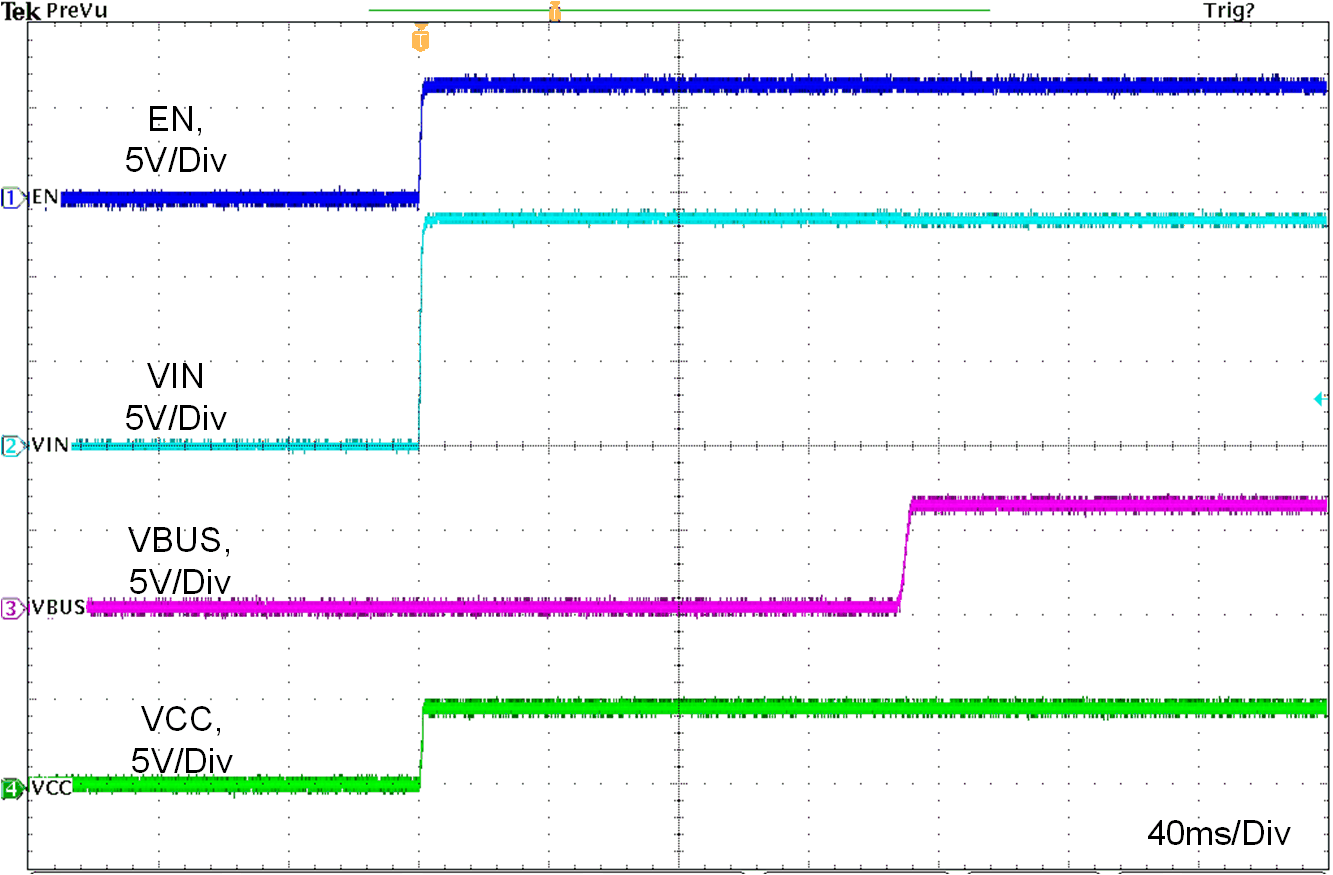Click the orange marker on the acquisition bar

click(x=553, y=10)
